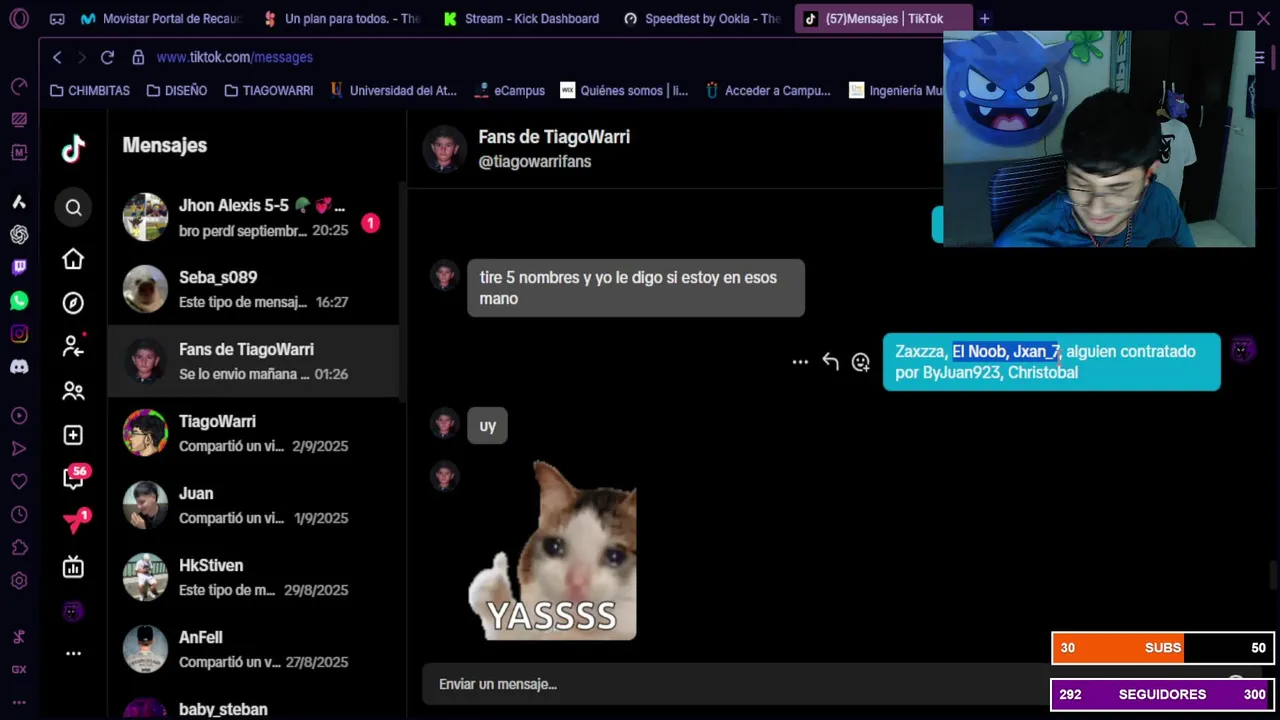Open Twitch panel in Opera sidebar
The width and height of the screenshot is (1280, 720).
click(19, 267)
